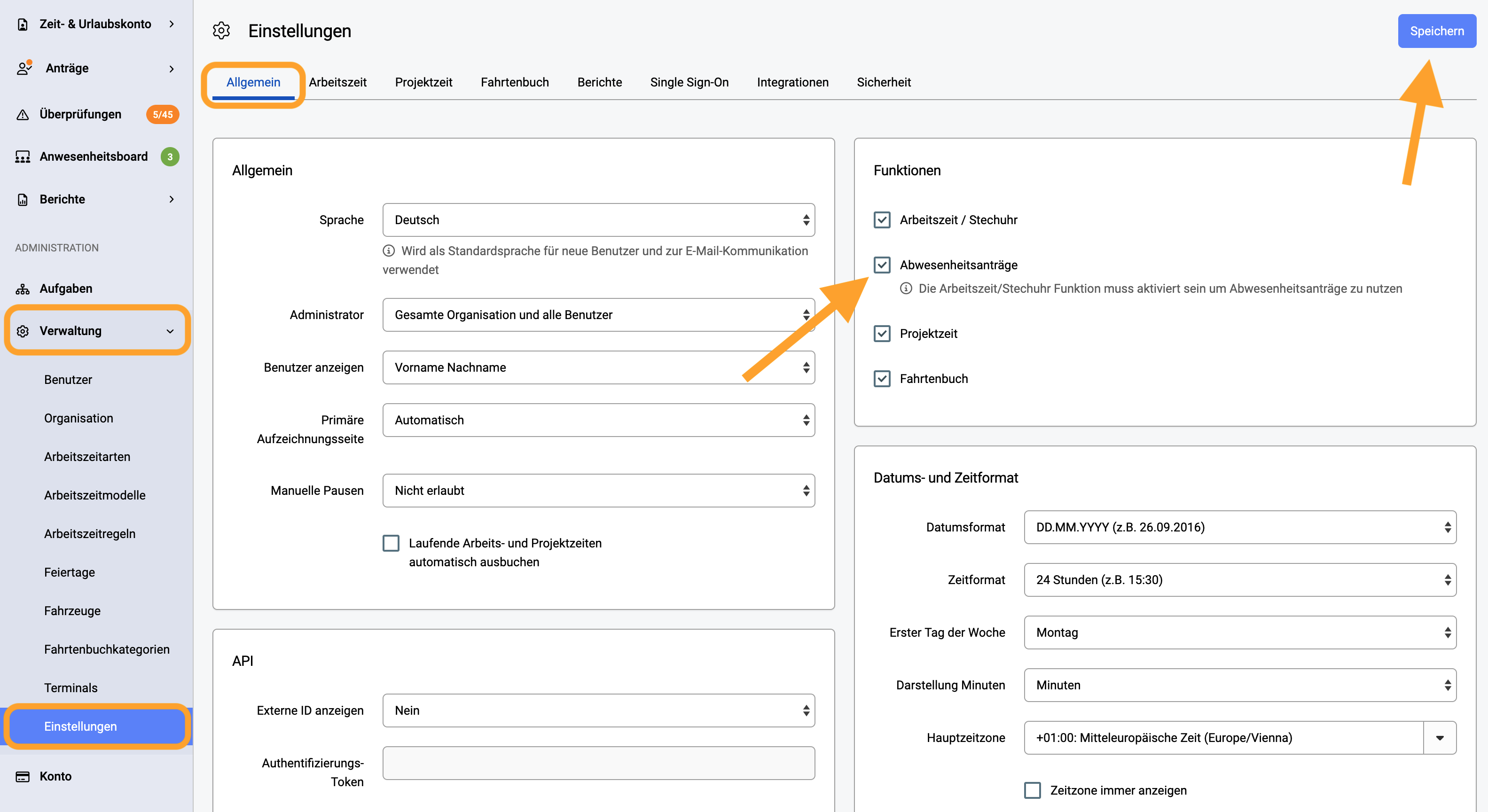The height and width of the screenshot is (812, 1488).
Task: Click the Aufgaben hierarchy icon
Action: pyautogui.click(x=23, y=289)
